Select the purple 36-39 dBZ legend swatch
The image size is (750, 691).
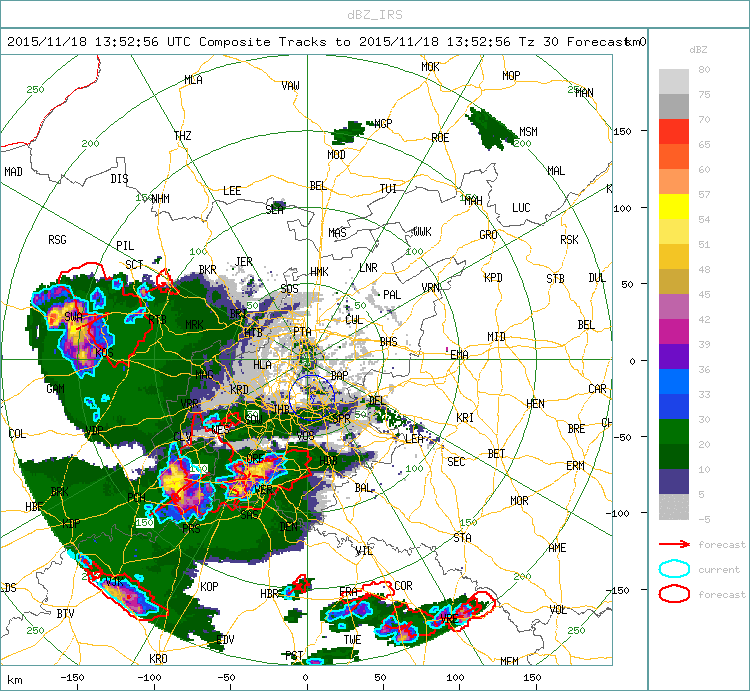click(673, 357)
